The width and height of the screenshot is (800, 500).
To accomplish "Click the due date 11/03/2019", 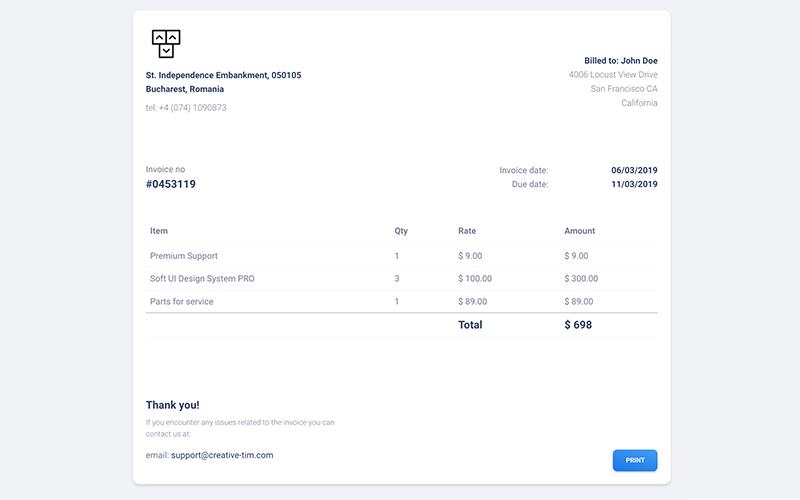I will point(634,184).
